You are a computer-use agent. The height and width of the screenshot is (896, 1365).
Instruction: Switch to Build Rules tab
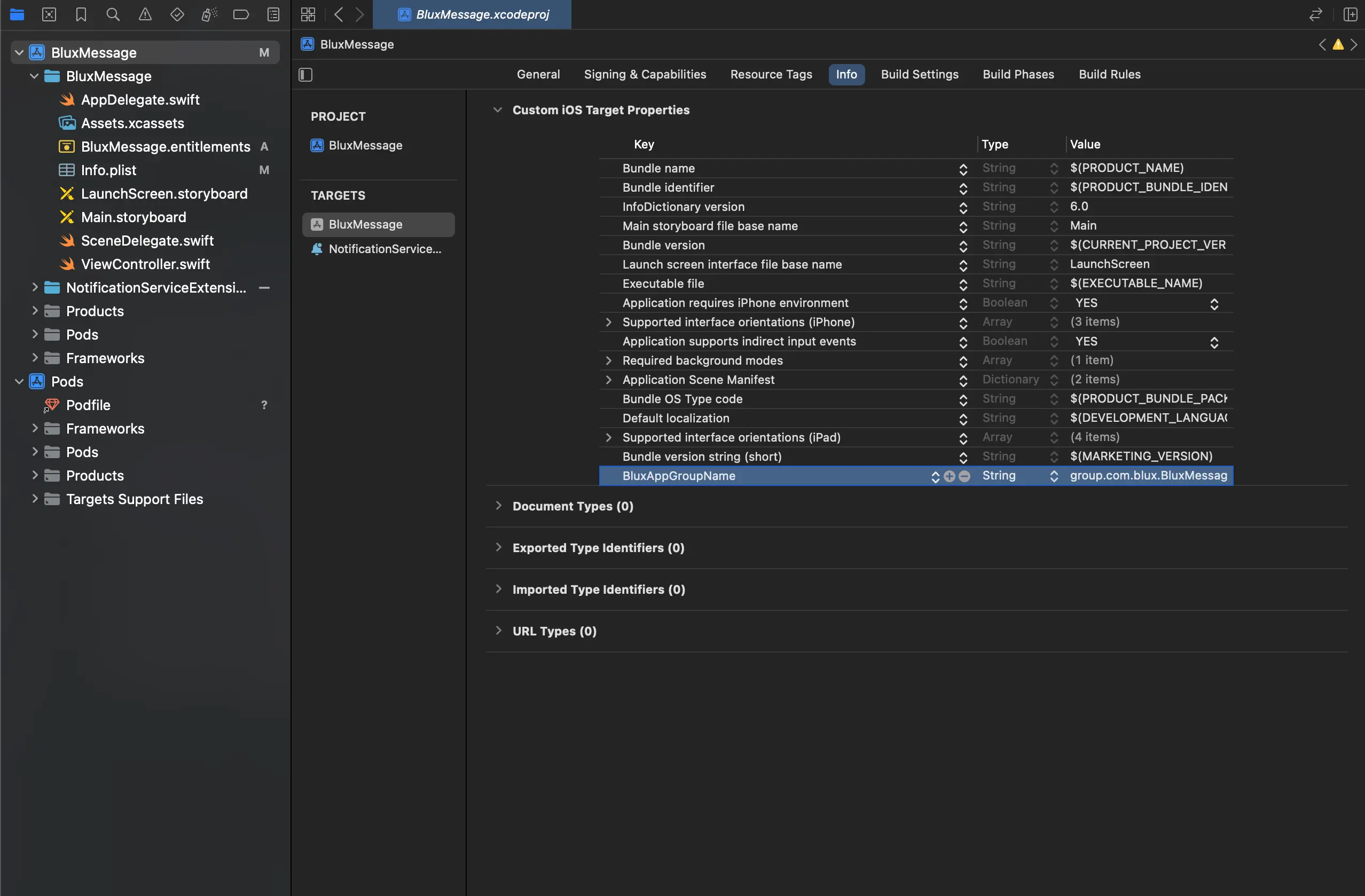(1109, 75)
